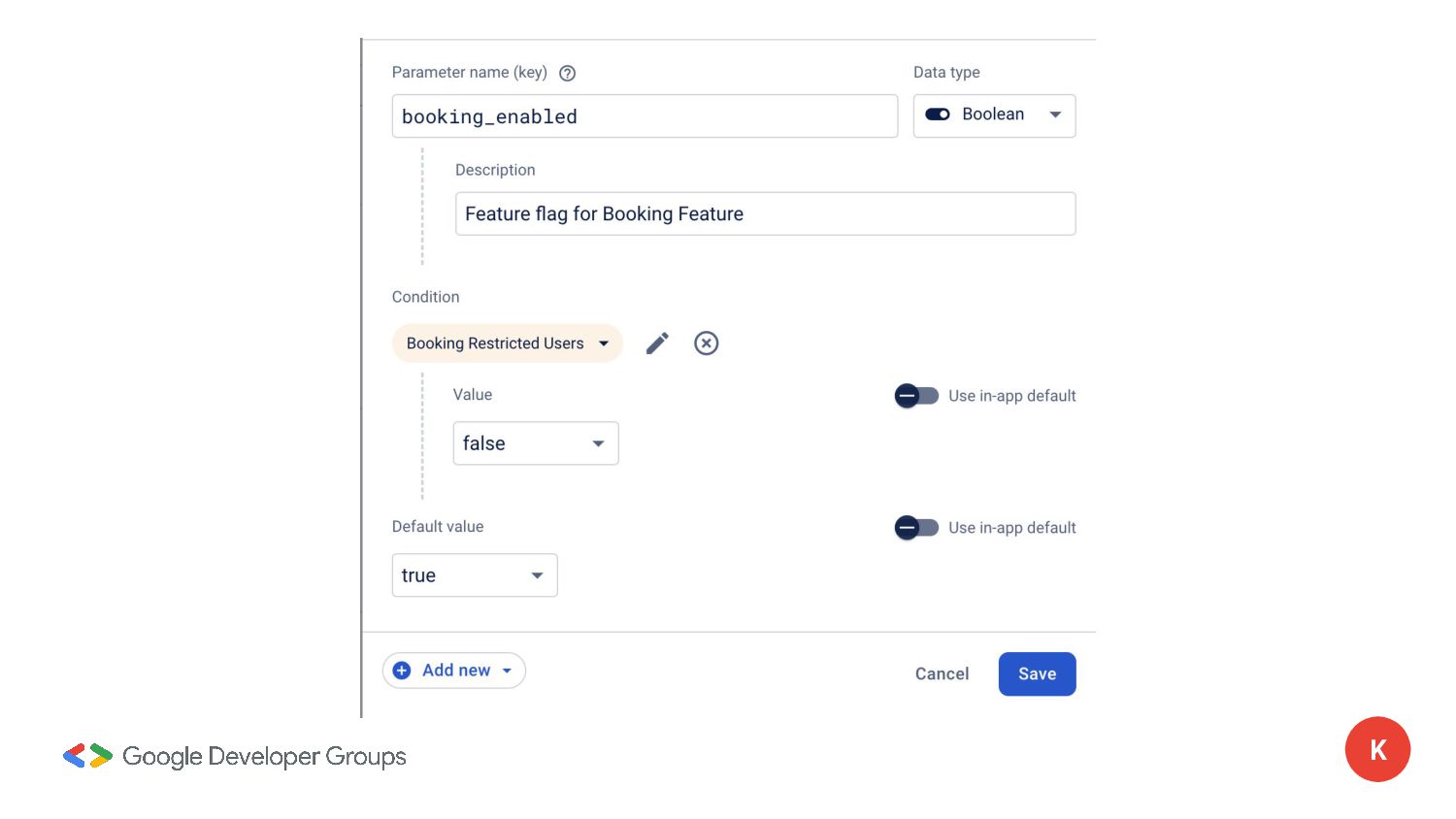Click the Cancel button
This screenshot has width=1456, height=819.
942,674
